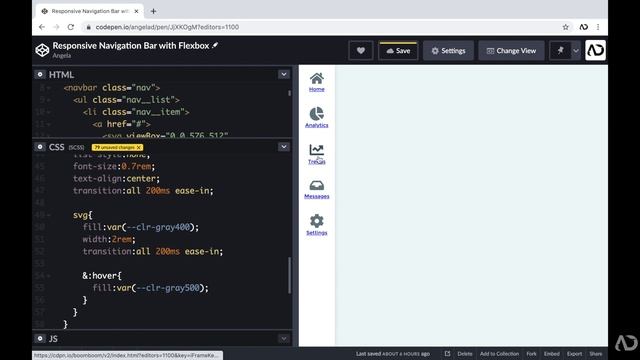Select the Responsive Navigation Bar browser tab

tap(90, 11)
